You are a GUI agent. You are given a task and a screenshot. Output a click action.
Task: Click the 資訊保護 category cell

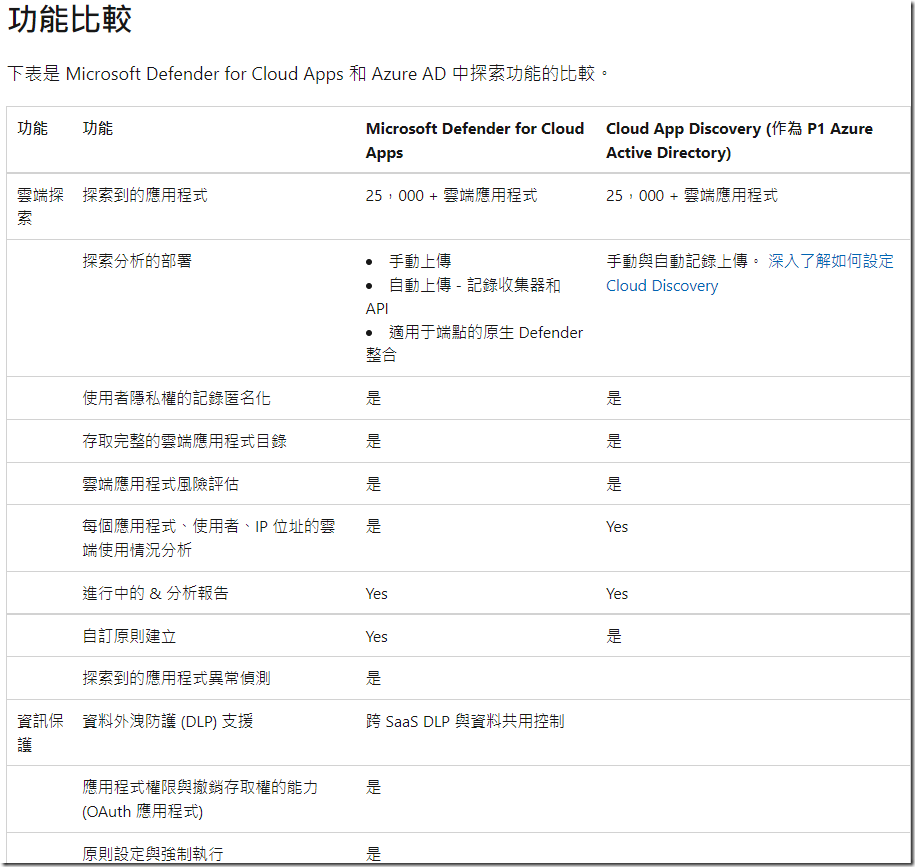pos(40,732)
